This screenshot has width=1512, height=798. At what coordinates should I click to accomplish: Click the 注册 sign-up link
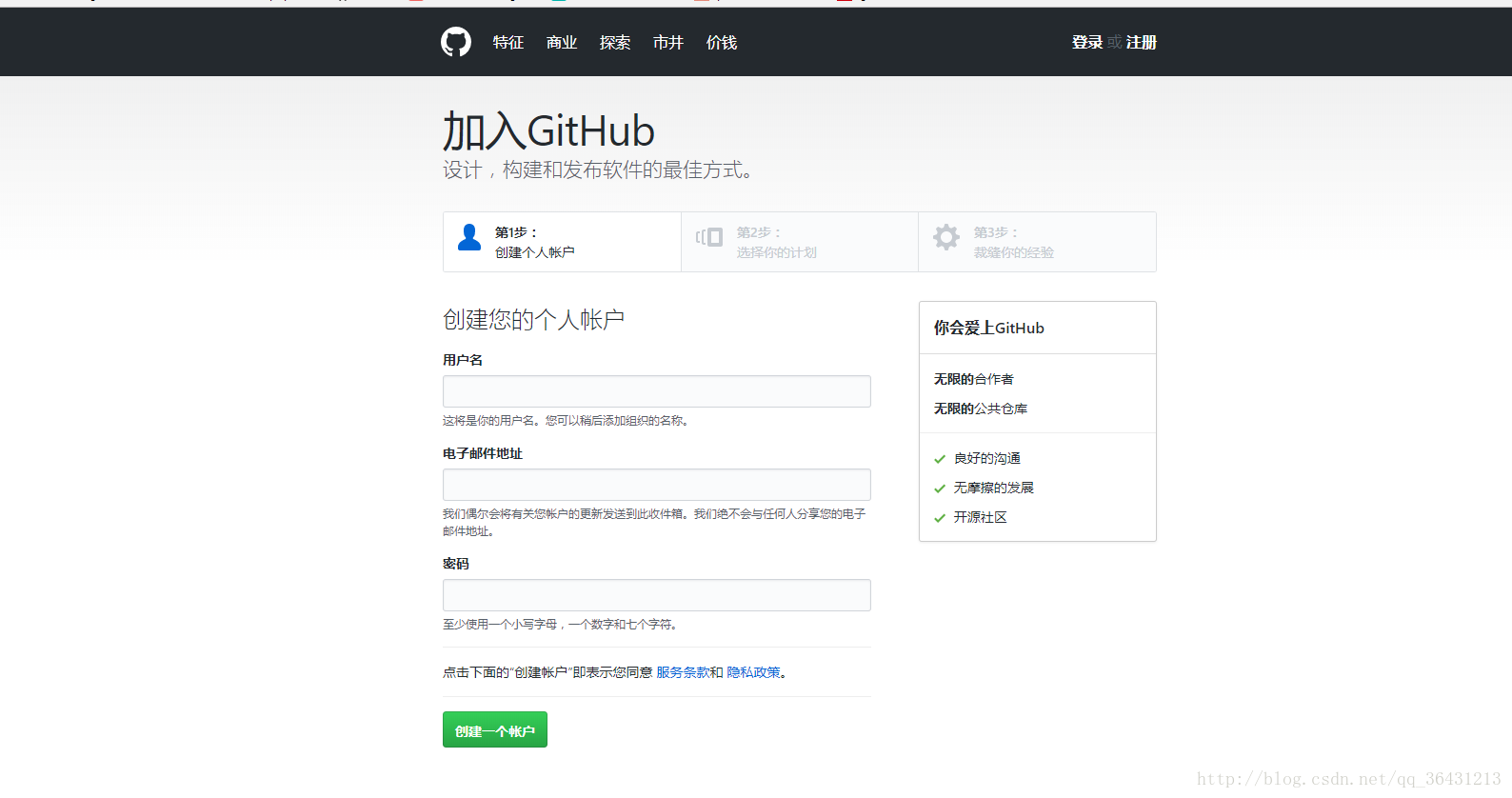[x=1142, y=43]
